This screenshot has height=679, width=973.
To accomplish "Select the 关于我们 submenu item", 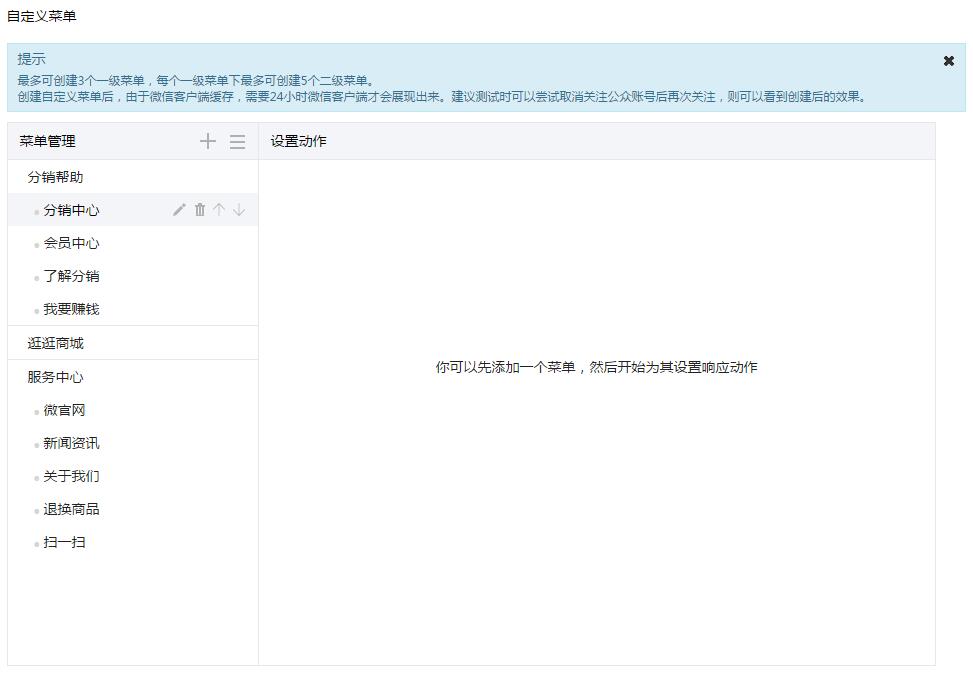I will tap(71, 476).
